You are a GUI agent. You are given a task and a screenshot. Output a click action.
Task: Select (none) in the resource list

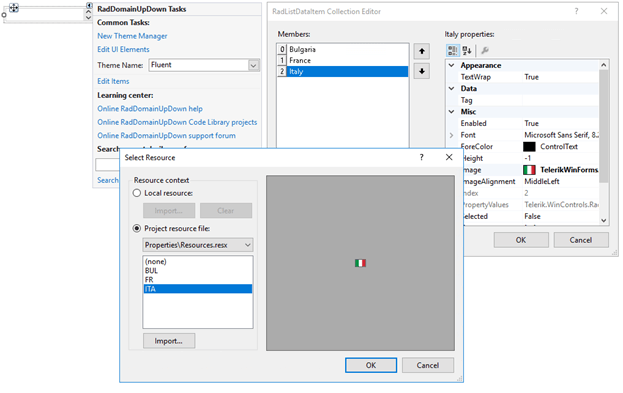pyautogui.click(x=197, y=261)
